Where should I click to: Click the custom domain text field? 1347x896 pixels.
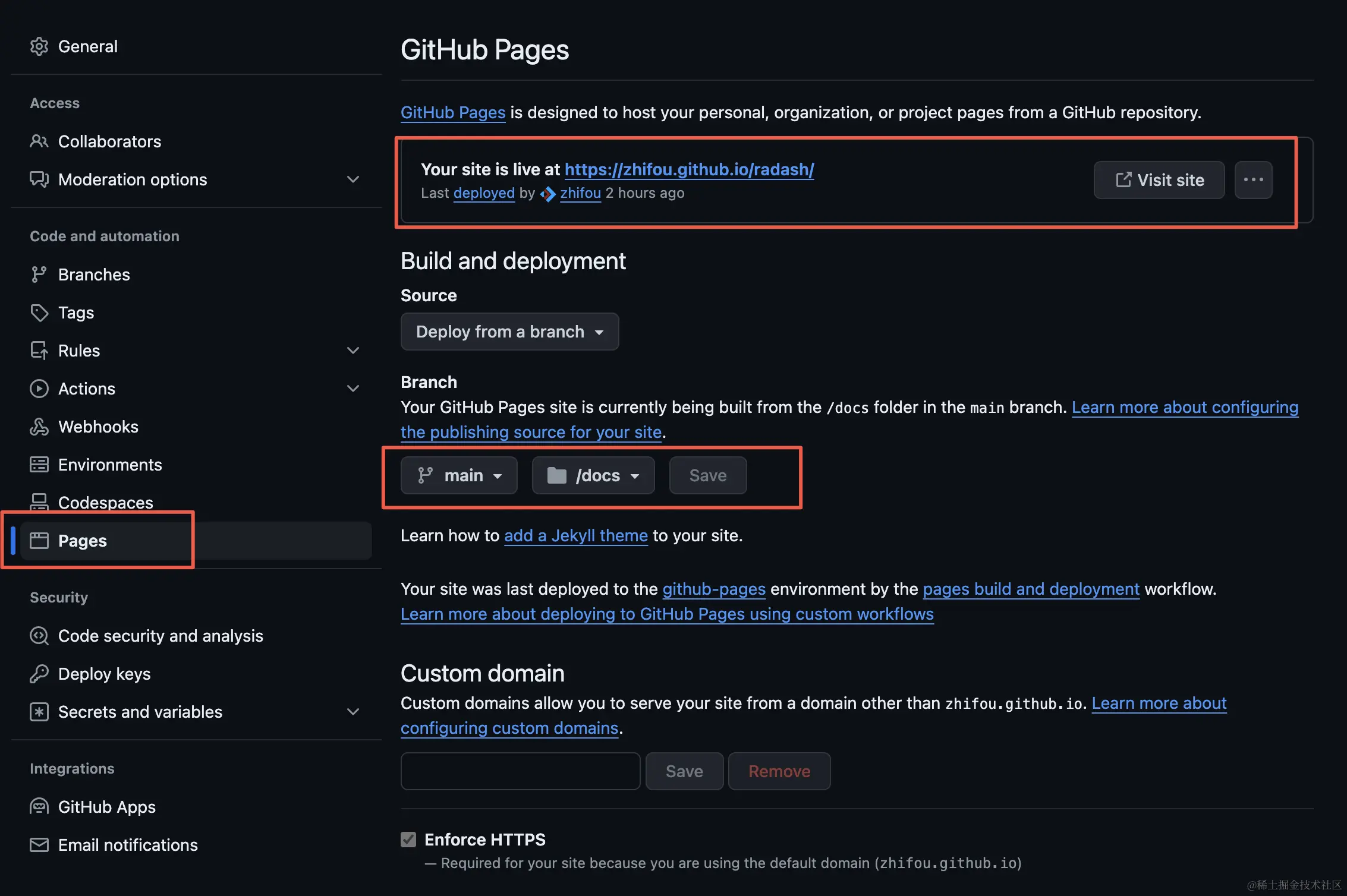(x=520, y=771)
